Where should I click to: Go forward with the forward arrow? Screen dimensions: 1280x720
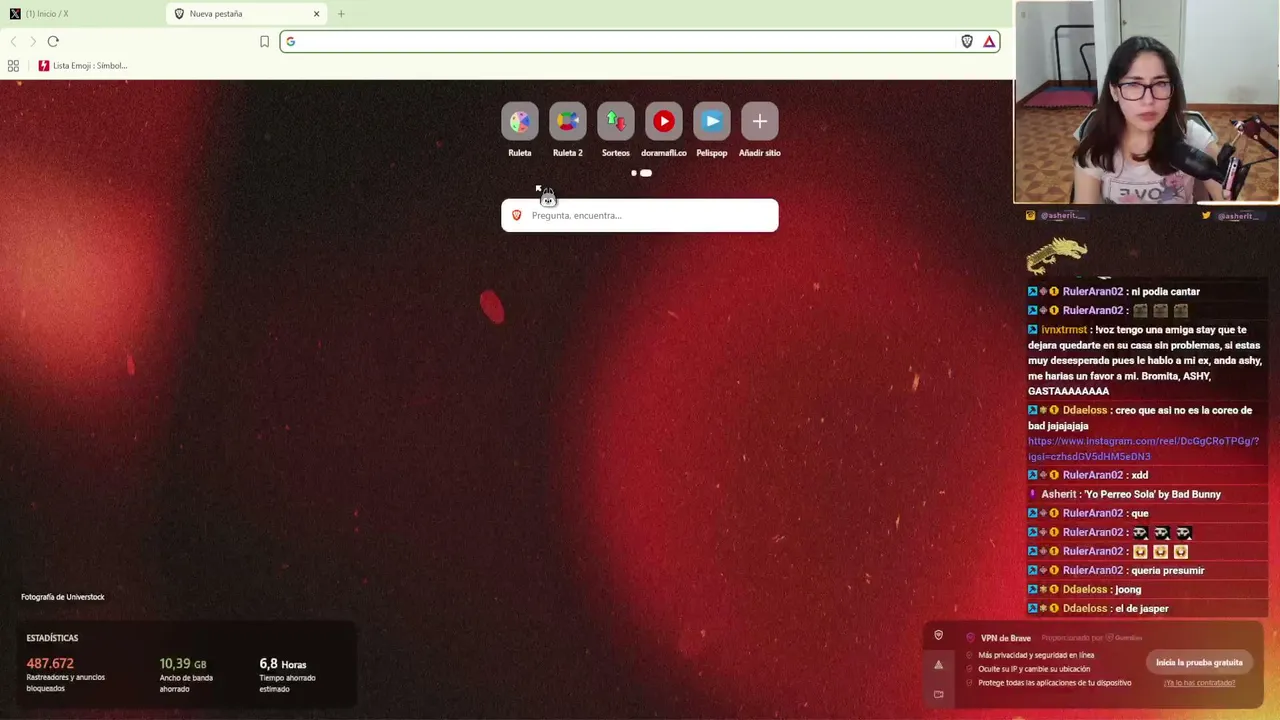33,41
